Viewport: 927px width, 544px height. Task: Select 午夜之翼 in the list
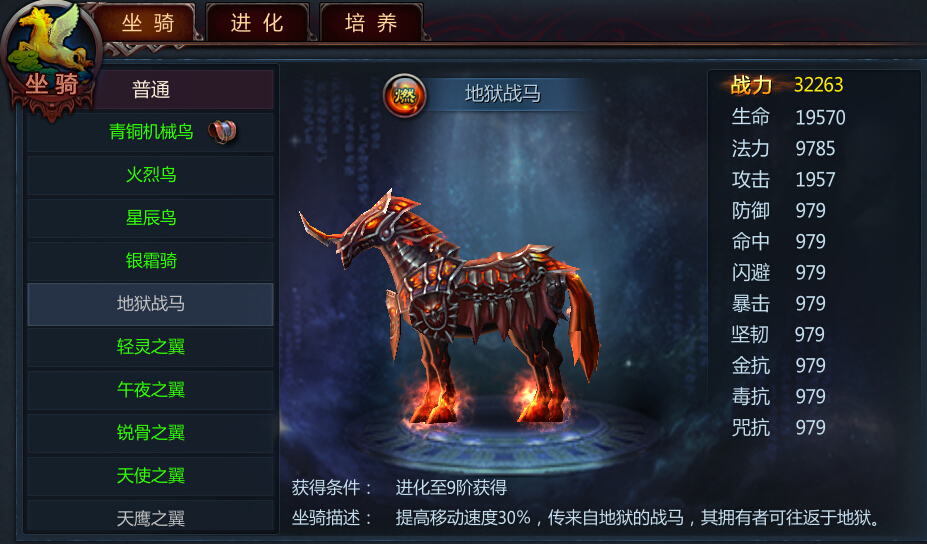click(x=150, y=390)
